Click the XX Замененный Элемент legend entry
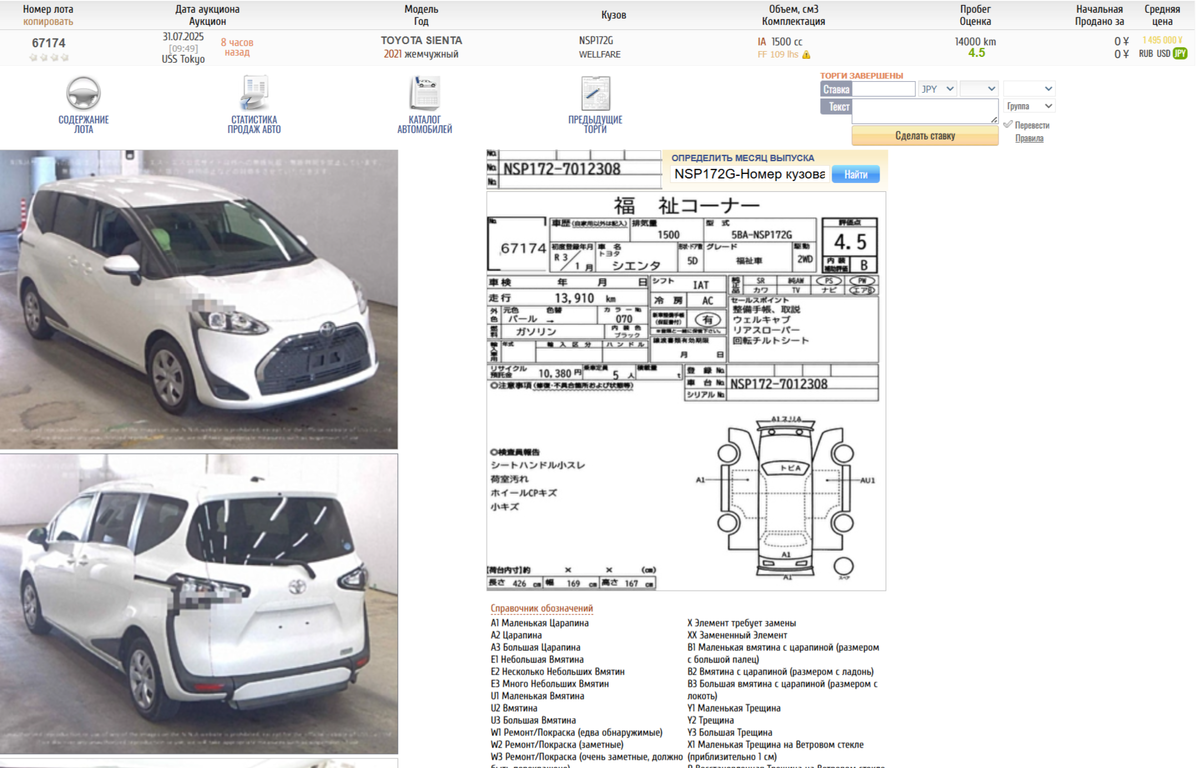The width and height of the screenshot is (1200, 768). click(737, 635)
